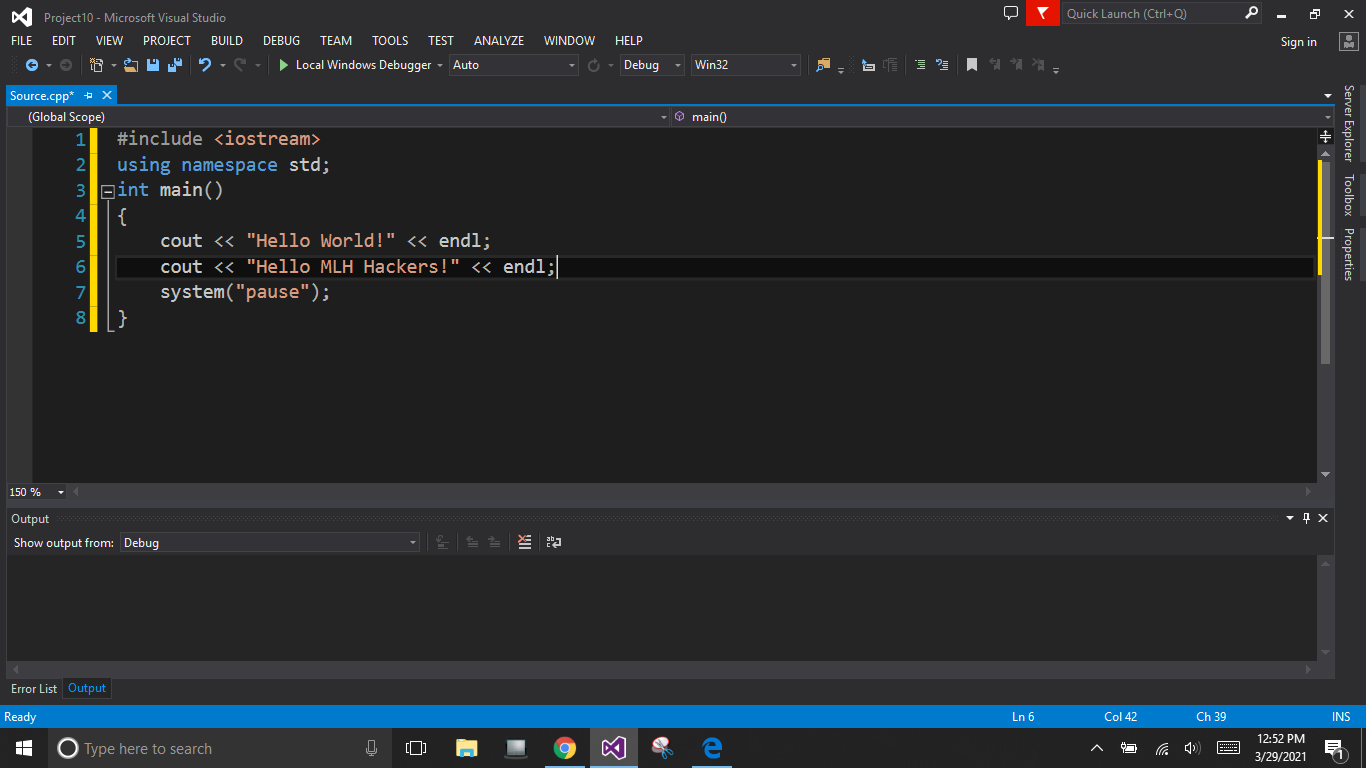The height and width of the screenshot is (768, 1366).
Task: Open the BUILD menu
Action: [x=227, y=41]
